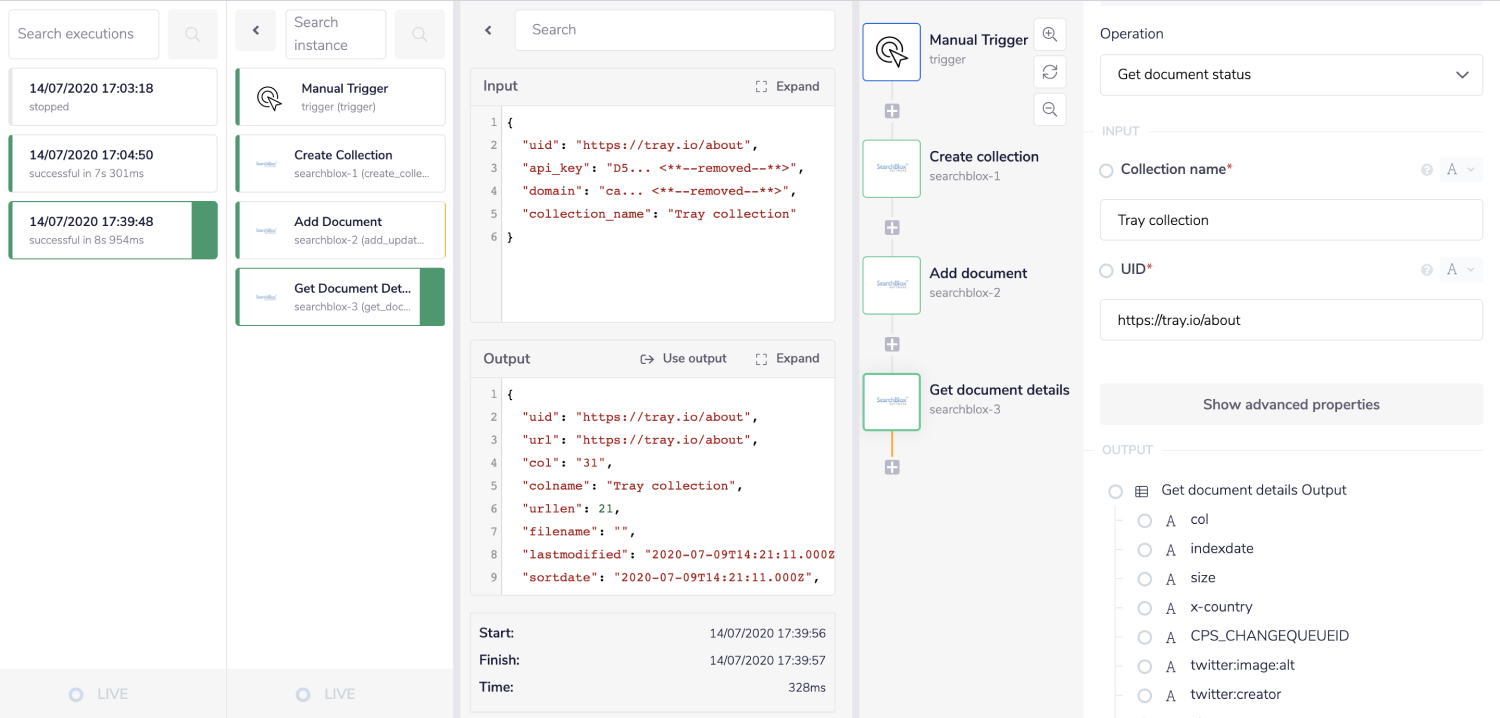Select the Add Document step in log
Image resolution: width=1500 pixels, height=718 pixels.
coord(340,230)
